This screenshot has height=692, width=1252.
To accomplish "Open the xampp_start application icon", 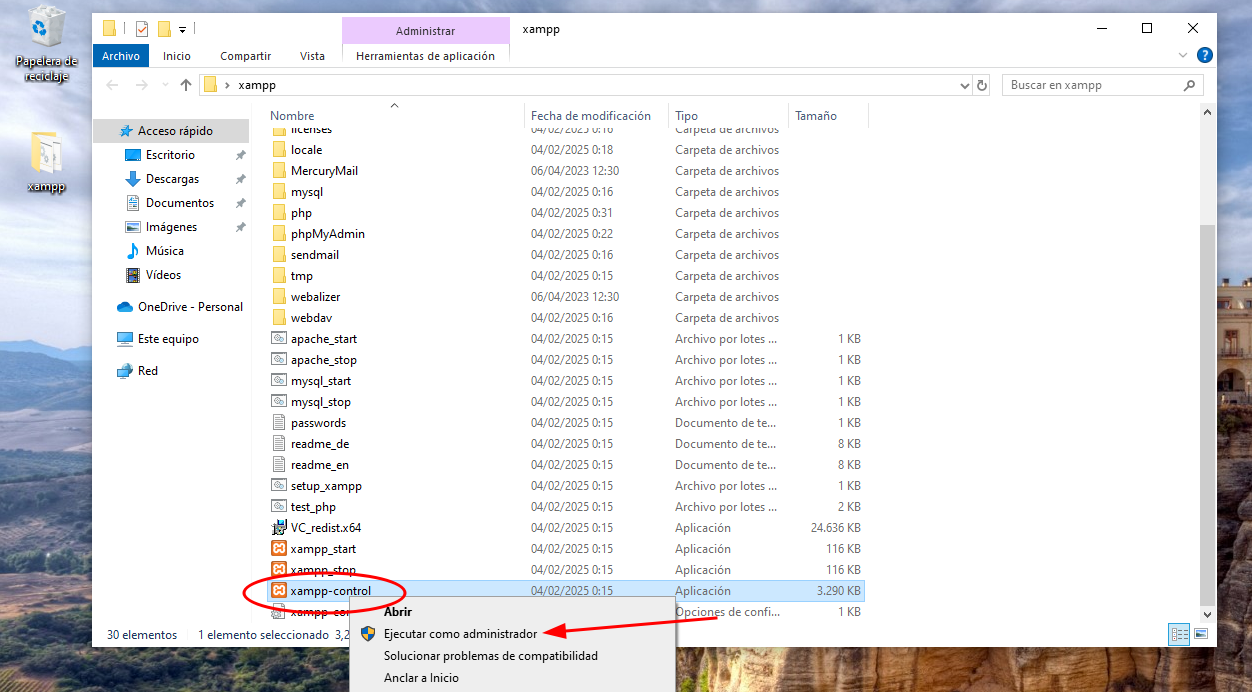I will click(x=279, y=549).
